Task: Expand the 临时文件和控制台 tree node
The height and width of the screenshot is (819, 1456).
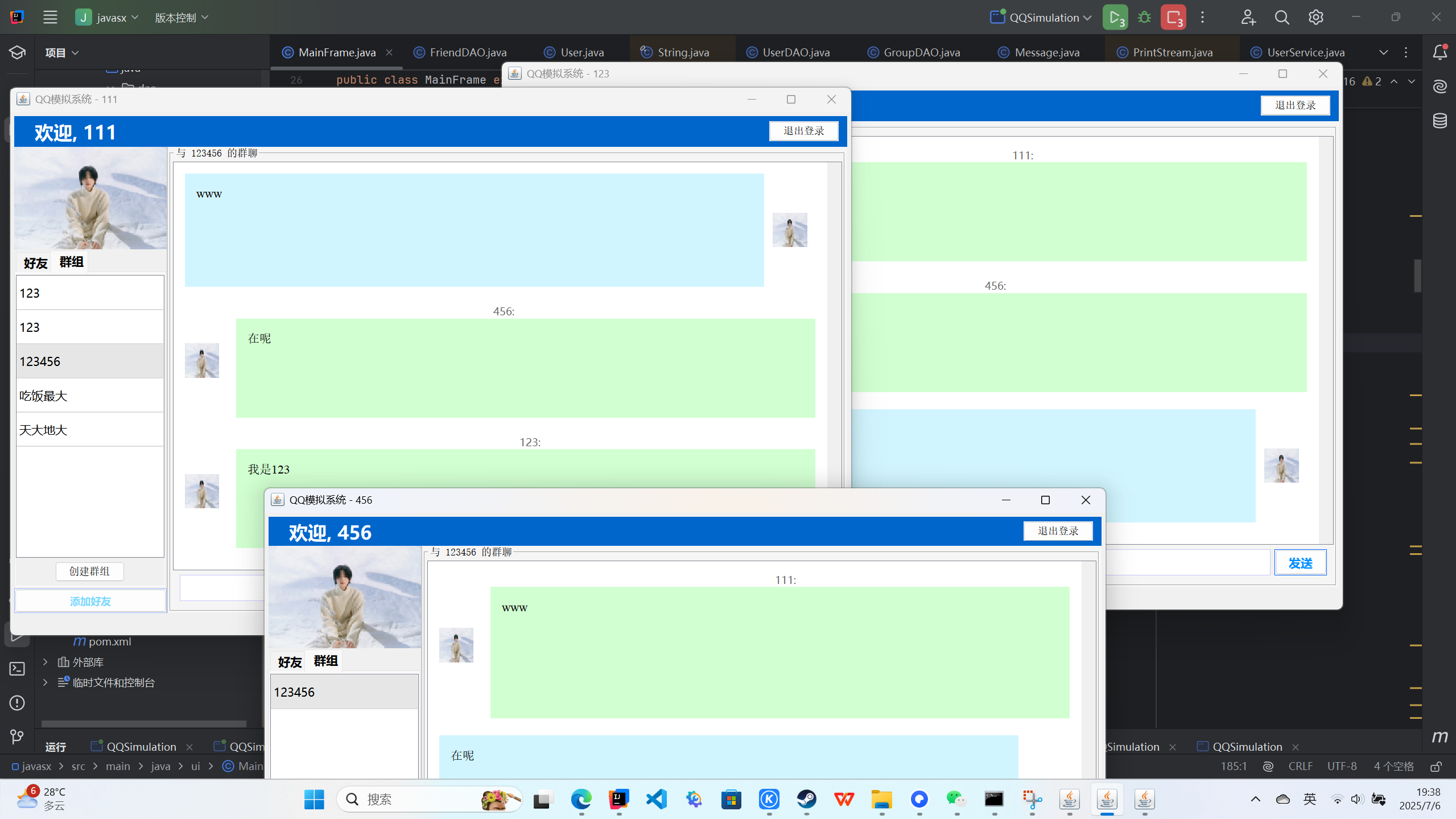Action: (x=46, y=682)
